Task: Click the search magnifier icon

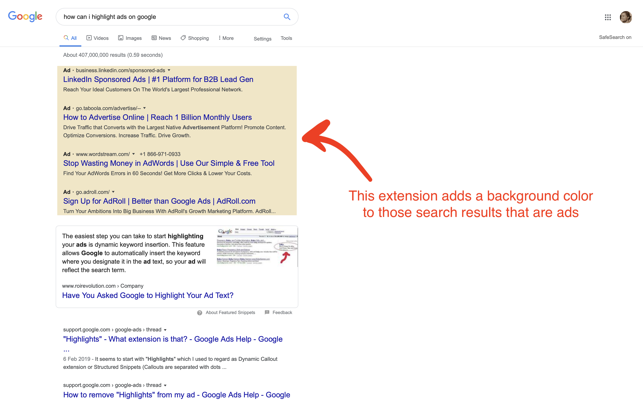Action: click(287, 17)
